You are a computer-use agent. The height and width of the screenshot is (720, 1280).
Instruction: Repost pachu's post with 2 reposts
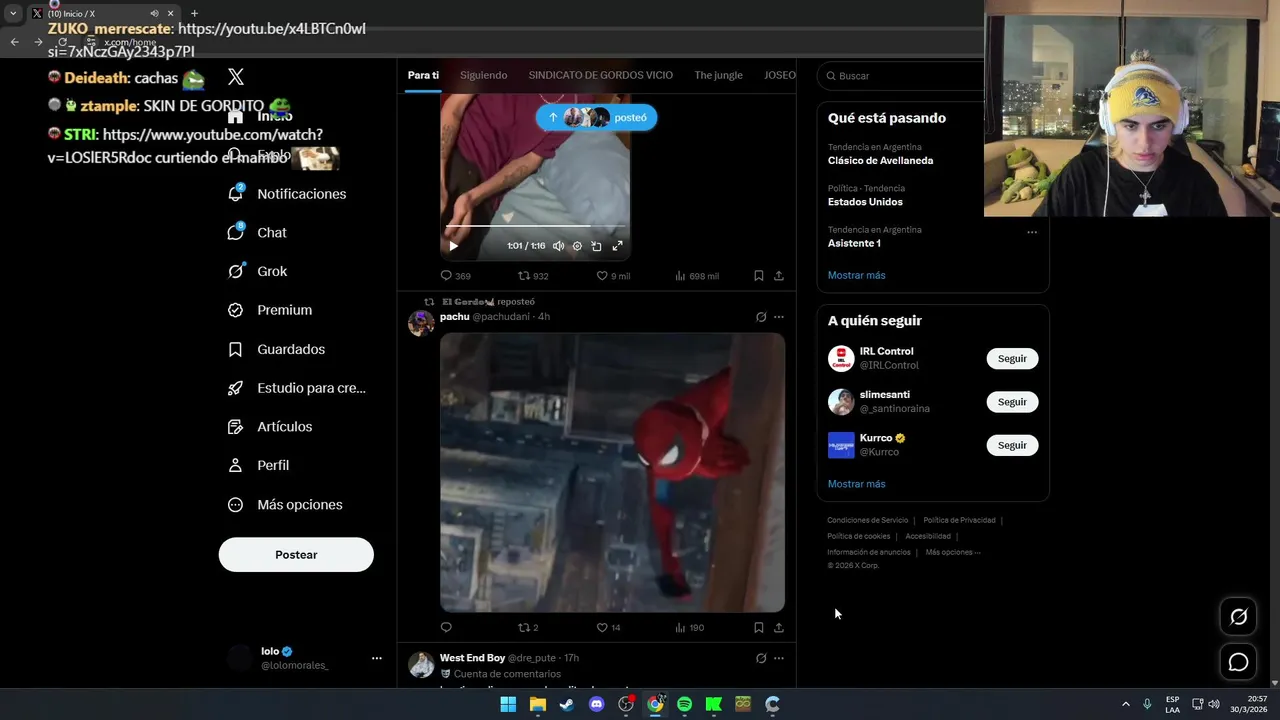coord(528,628)
